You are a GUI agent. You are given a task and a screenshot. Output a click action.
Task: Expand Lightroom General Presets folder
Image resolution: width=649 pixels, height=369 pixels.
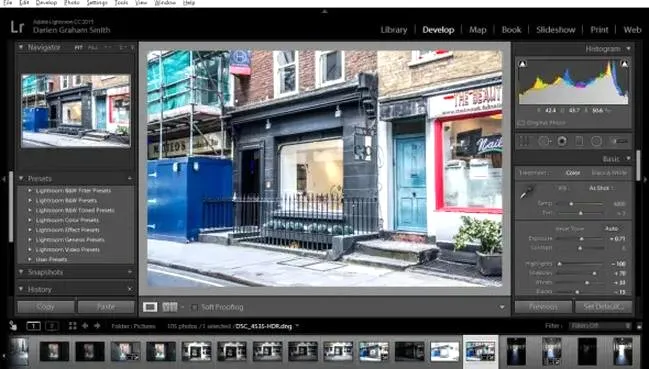coord(30,240)
